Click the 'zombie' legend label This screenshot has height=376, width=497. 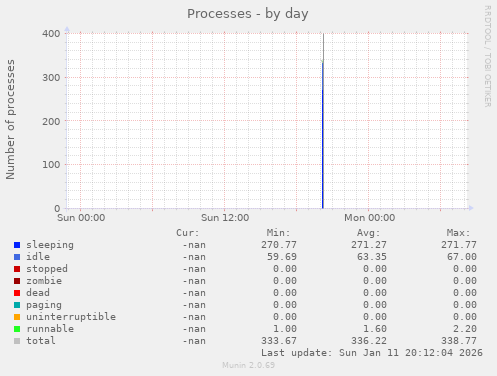point(44,281)
